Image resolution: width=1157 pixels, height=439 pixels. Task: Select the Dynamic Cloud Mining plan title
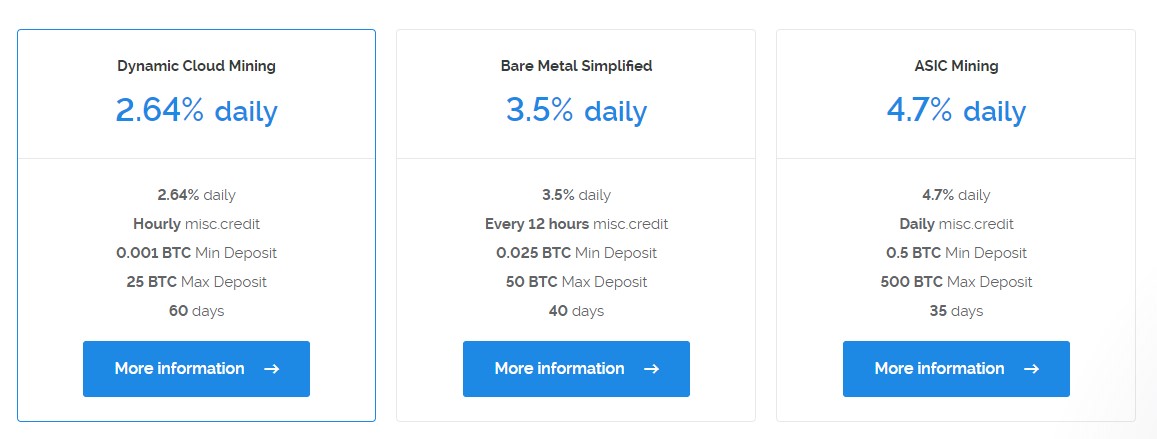click(x=196, y=66)
